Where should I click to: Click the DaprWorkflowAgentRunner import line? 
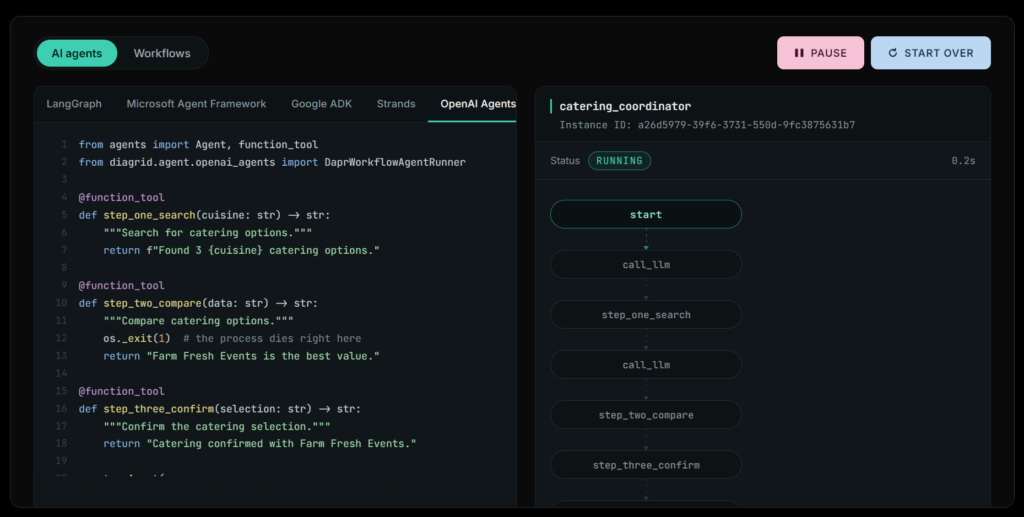click(272, 162)
